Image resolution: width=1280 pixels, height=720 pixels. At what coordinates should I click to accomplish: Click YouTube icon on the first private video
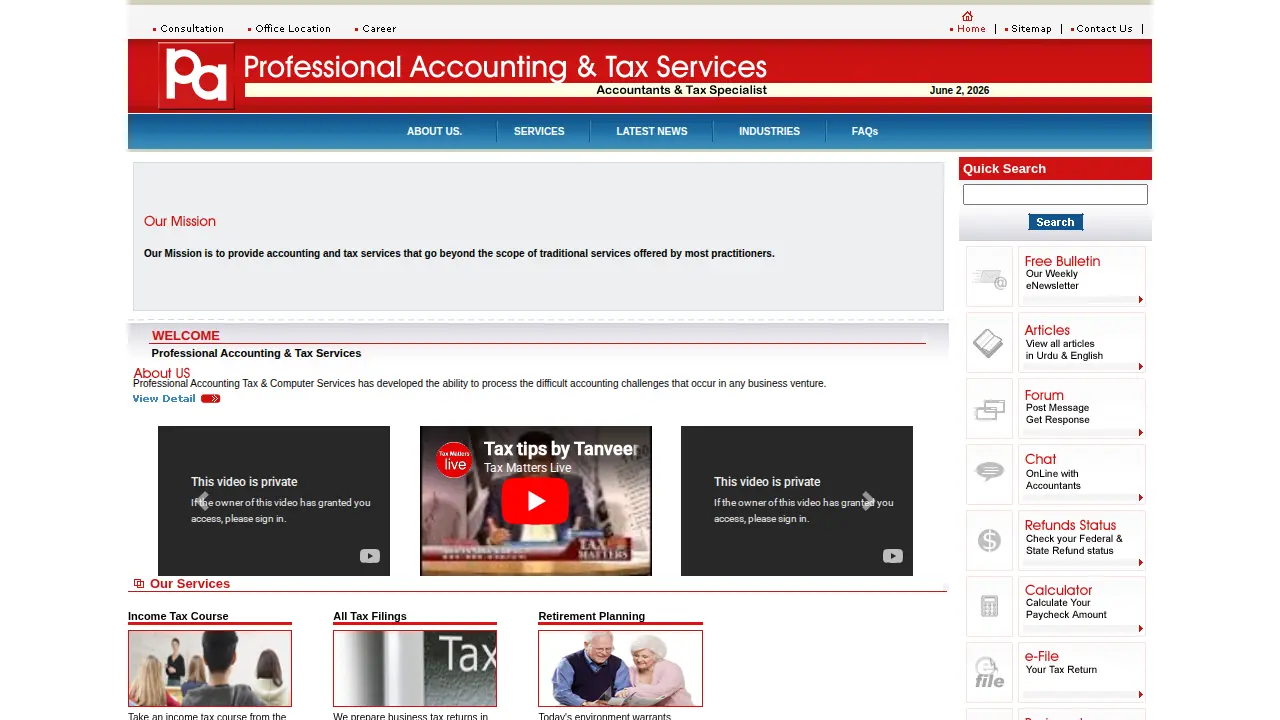point(370,556)
